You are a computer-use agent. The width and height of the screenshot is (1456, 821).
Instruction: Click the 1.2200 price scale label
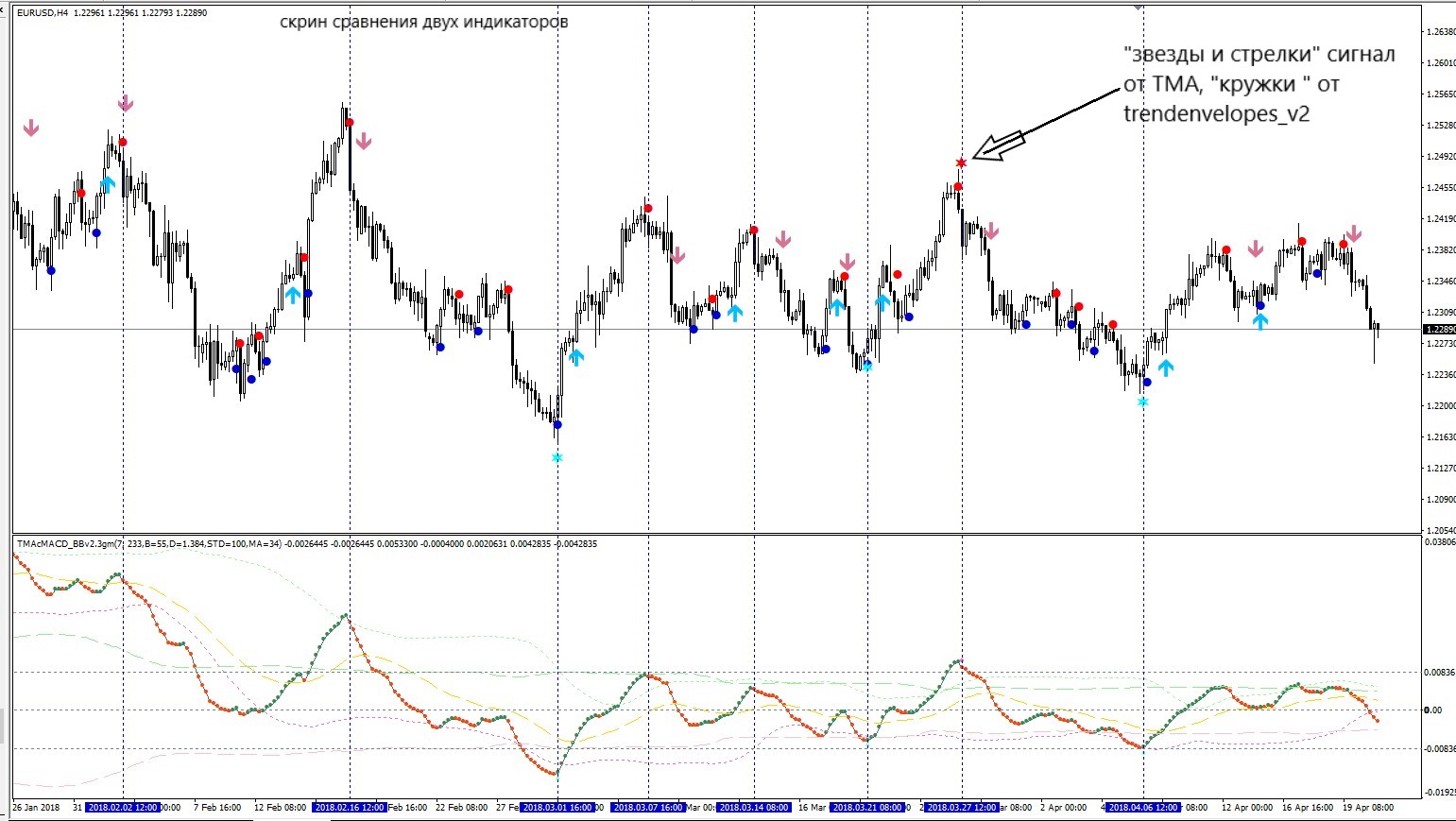click(1440, 406)
